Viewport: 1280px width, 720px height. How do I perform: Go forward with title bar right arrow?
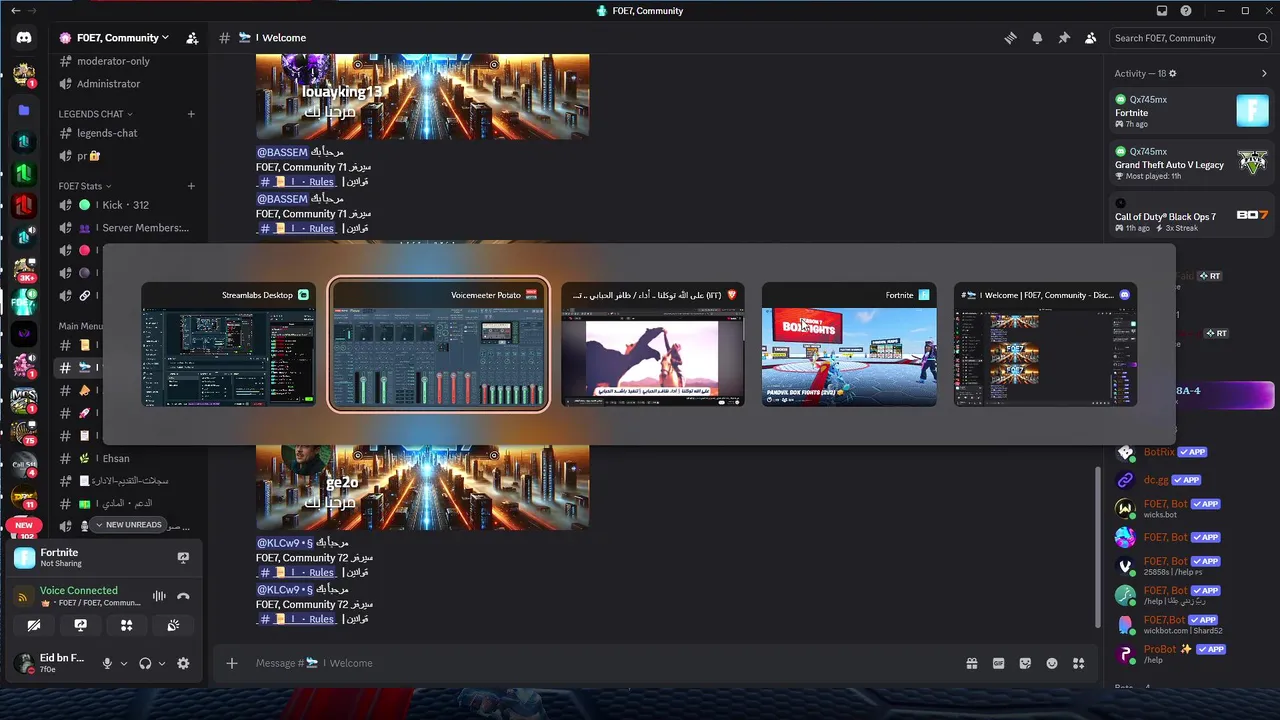click(33, 11)
